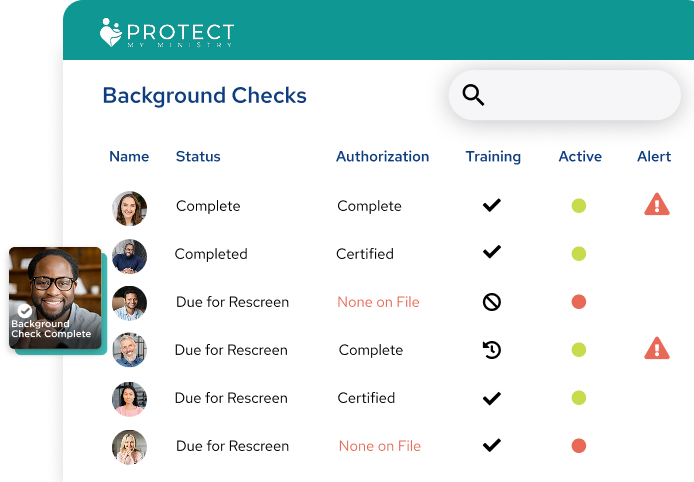The height and width of the screenshot is (482, 694).
Task: Click the green active dot in first row
Action: tap(579, 206)
